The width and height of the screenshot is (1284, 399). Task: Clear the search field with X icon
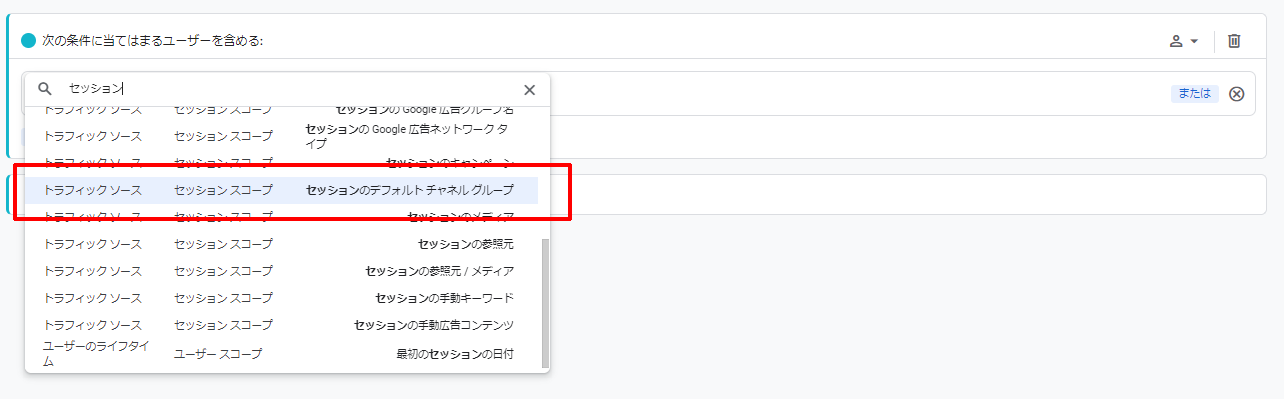pyautogui.click(x=530, y=90)
